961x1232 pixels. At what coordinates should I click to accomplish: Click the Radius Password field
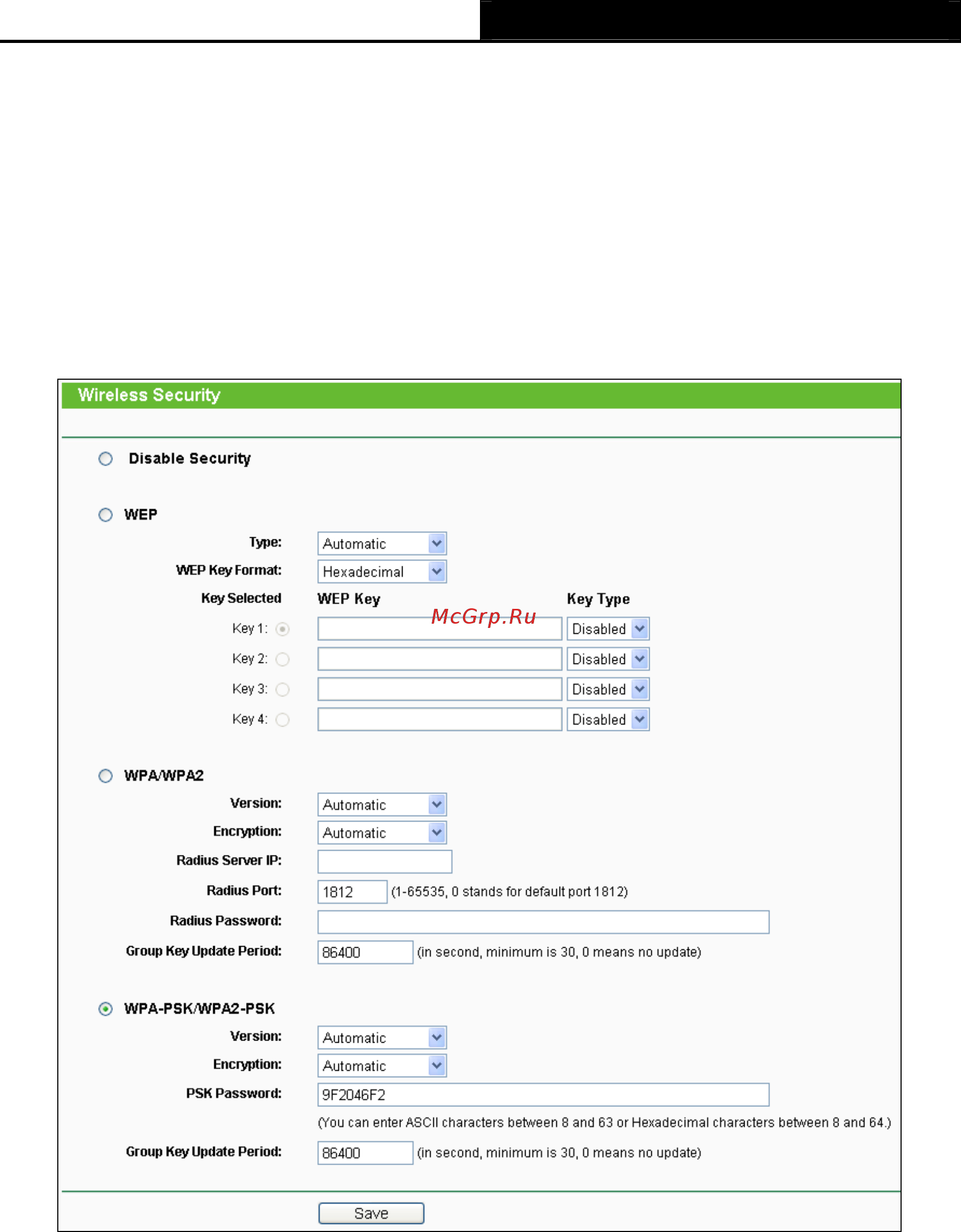tap(543, 922)
